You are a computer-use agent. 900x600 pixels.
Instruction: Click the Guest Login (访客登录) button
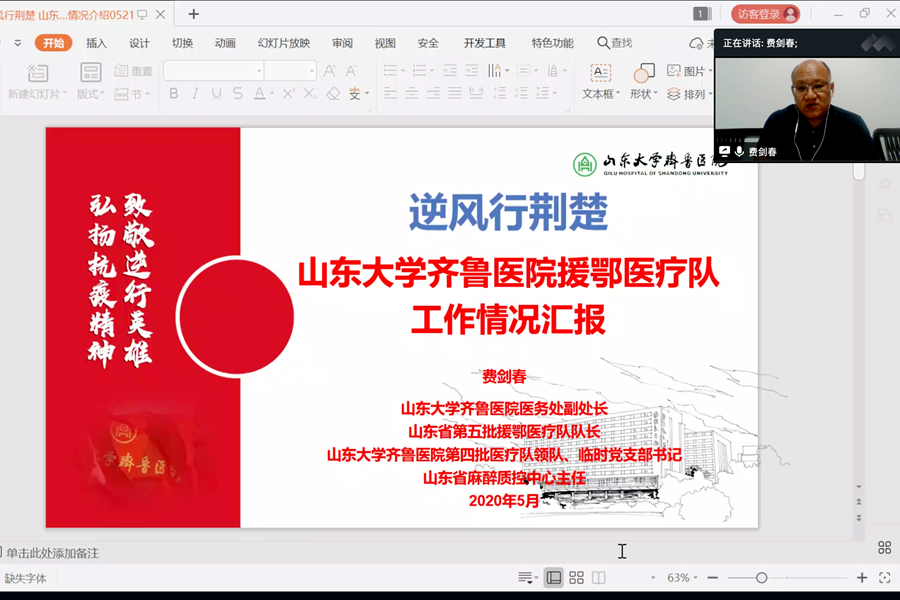click(x=765, y=14)
